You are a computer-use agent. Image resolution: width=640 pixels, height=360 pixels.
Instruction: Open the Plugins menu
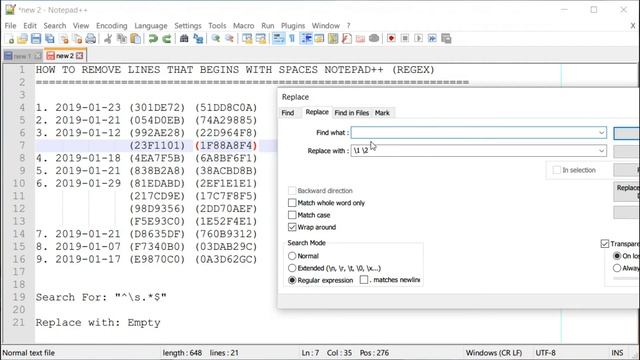pos(293,26)
